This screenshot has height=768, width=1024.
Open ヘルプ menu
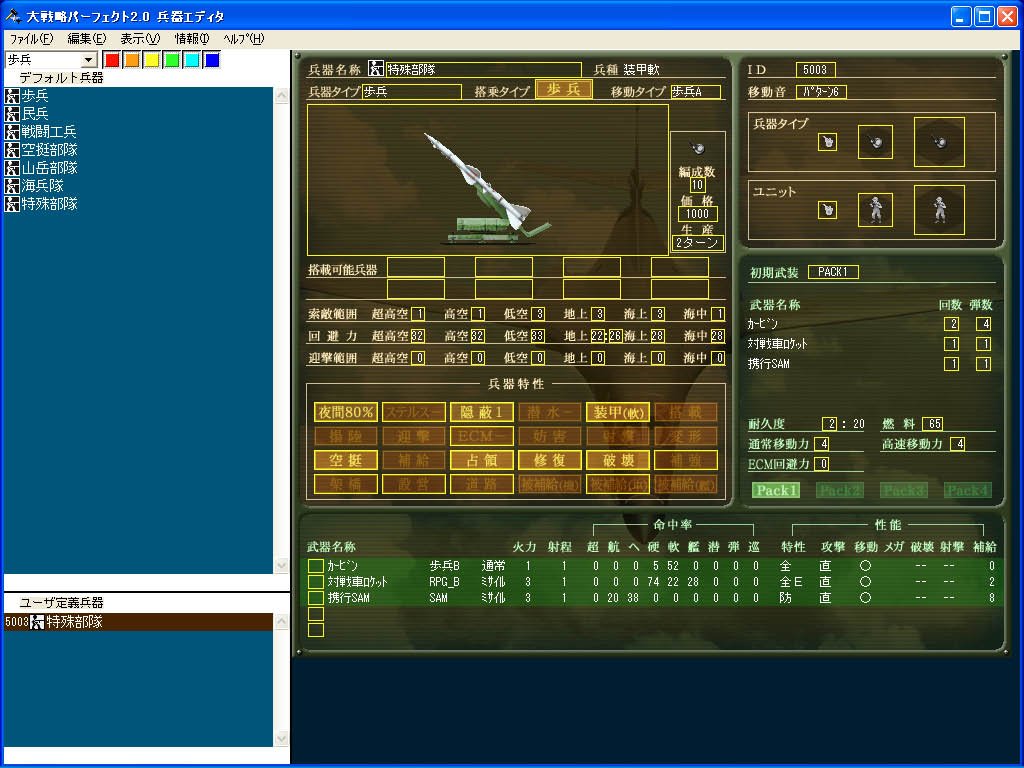tap(243, 39)
